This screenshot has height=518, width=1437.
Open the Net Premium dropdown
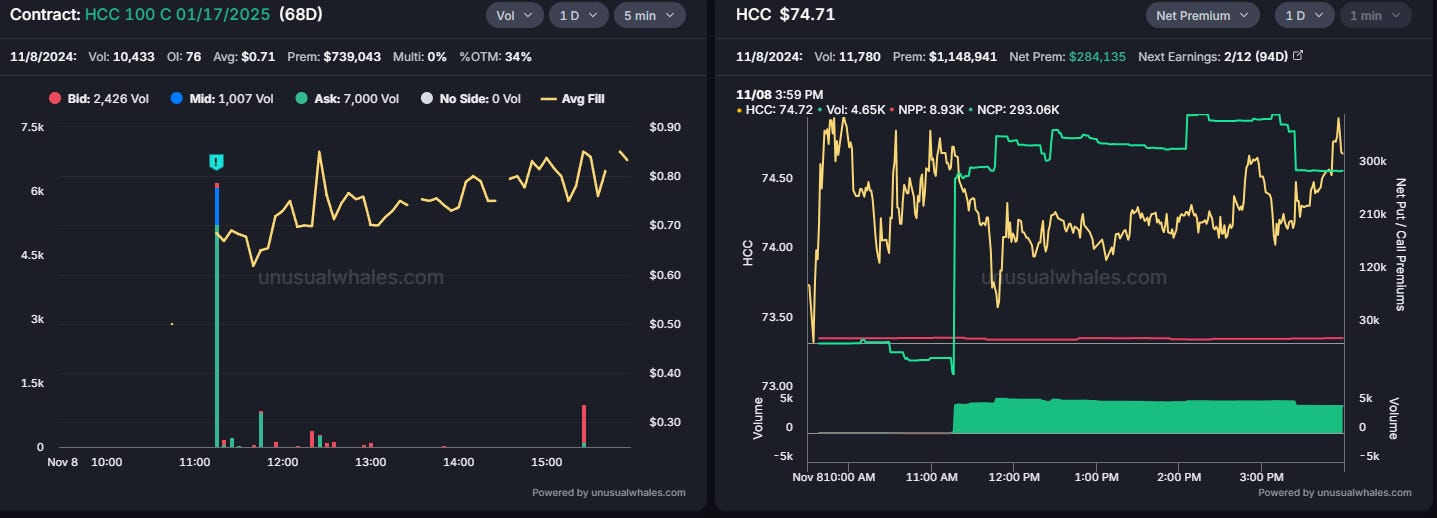[x=1203, y=14]
